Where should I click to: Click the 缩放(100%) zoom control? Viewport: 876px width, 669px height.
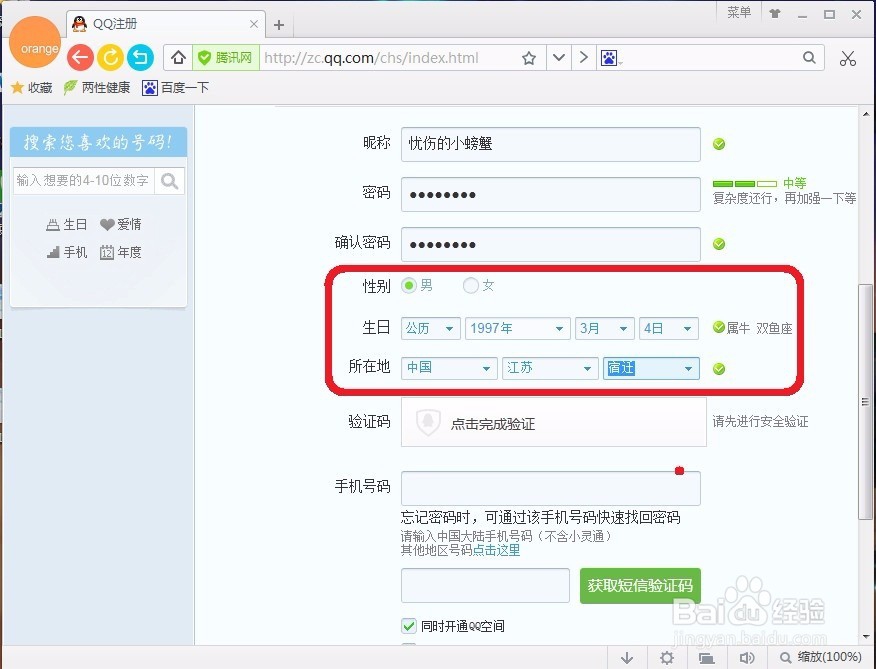click(820, 657)
